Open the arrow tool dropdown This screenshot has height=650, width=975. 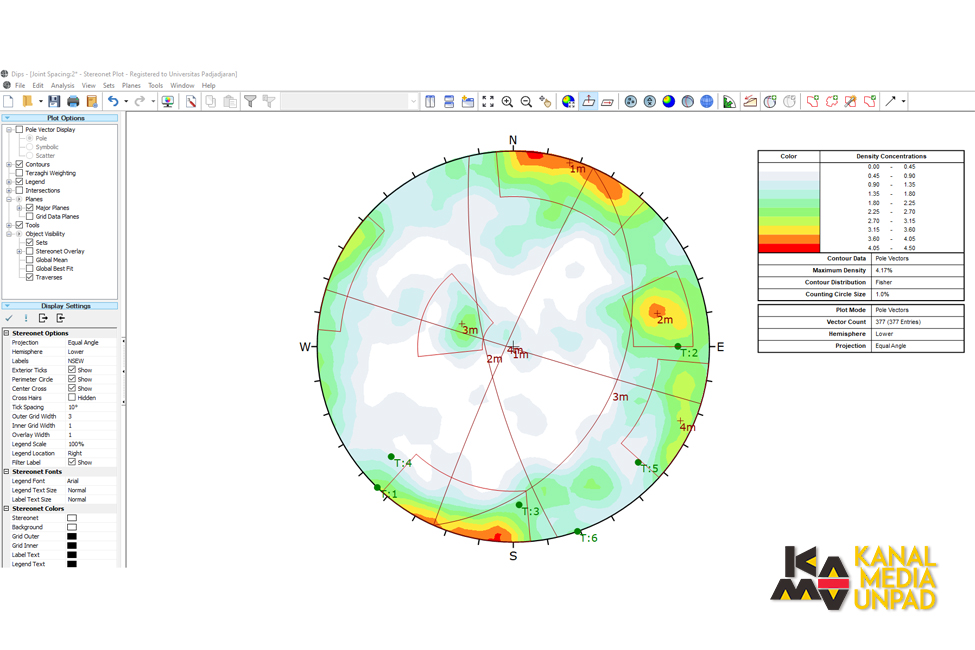coord(903,102)
